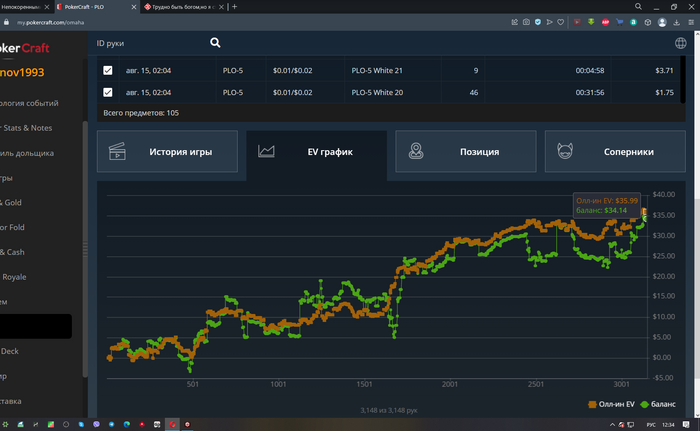This screenshot has height=431, width=700.
Task: Click the ID руки search input field
Action: (150, 43)
